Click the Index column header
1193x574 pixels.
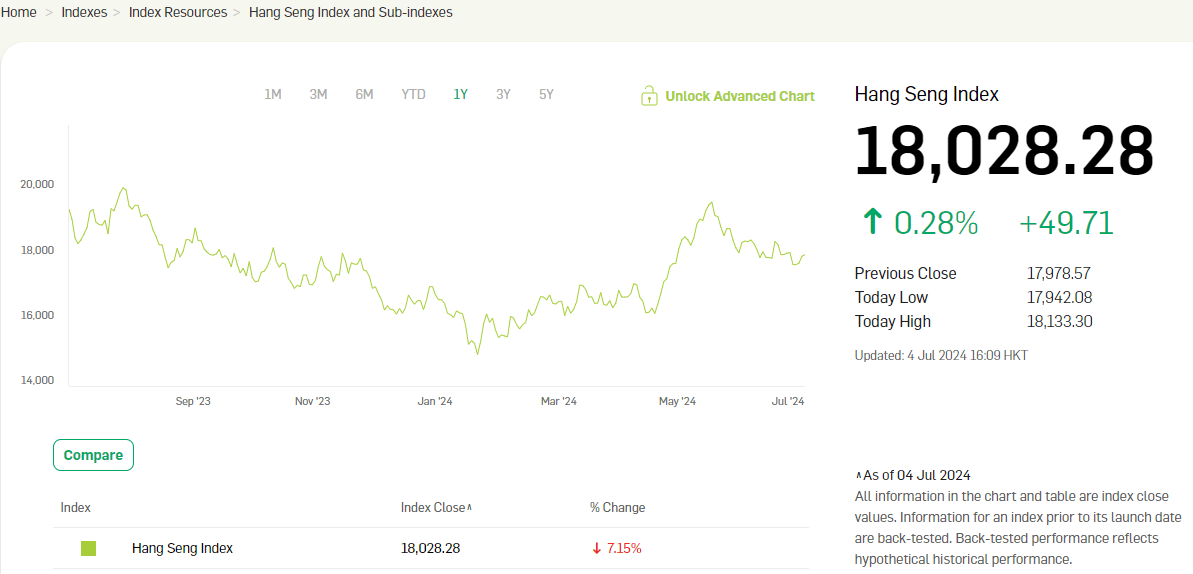75,507
